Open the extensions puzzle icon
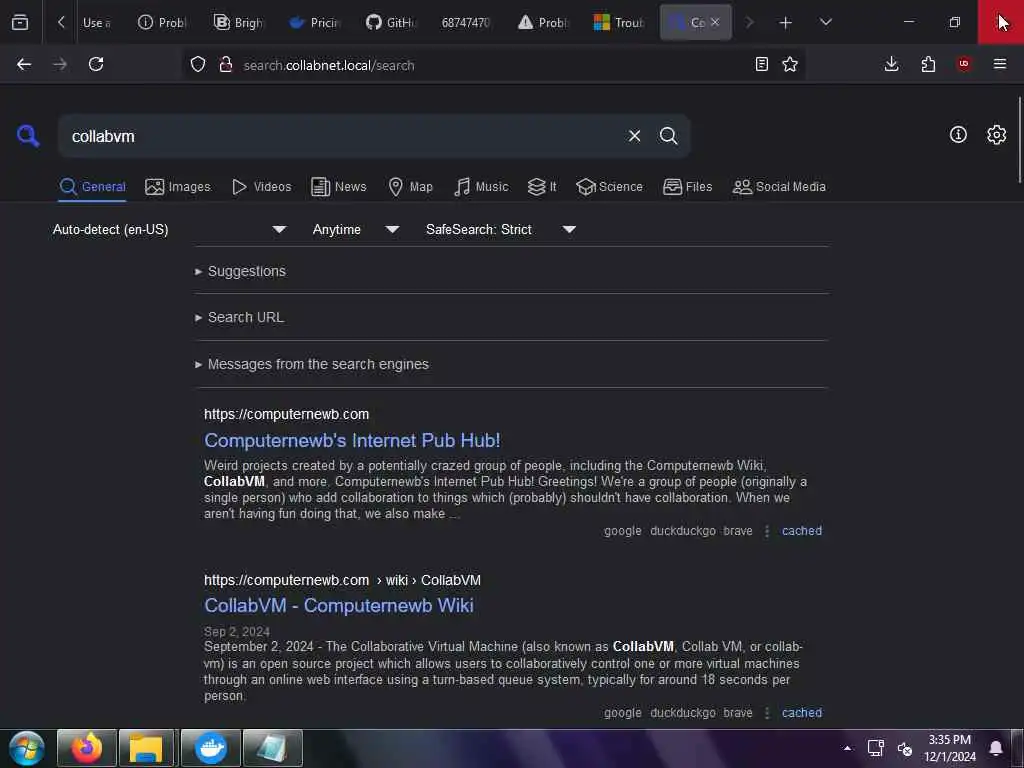The image size is (1024, 768). (928, 64)
